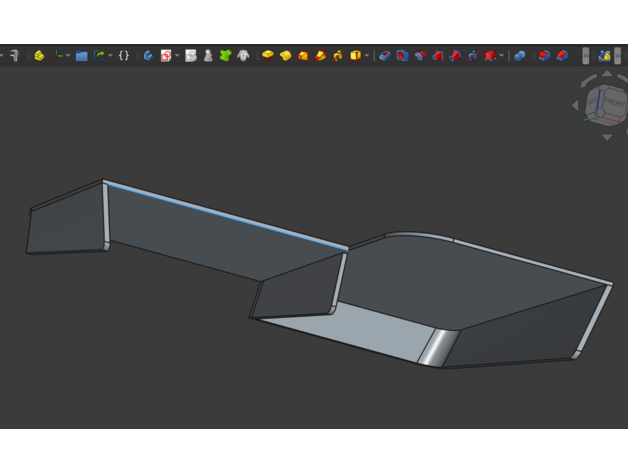The image size is (628, 472).
Task: Open the green link arrow dropdown
Action: [x=109, y=56]
